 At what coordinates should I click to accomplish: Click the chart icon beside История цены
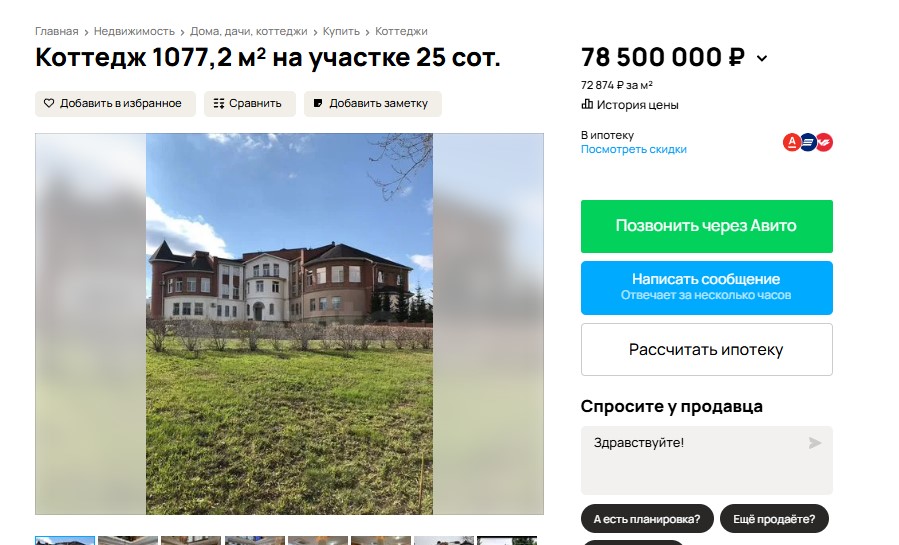coord(587,104)
